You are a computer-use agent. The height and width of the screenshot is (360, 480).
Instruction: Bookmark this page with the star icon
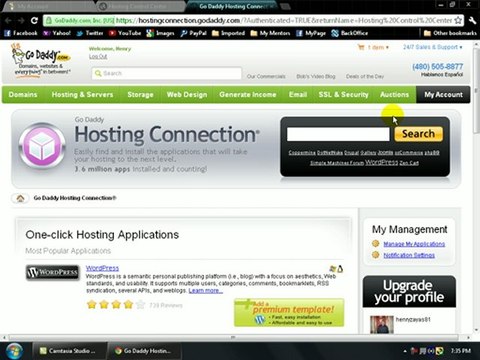[x=459, y=20]
